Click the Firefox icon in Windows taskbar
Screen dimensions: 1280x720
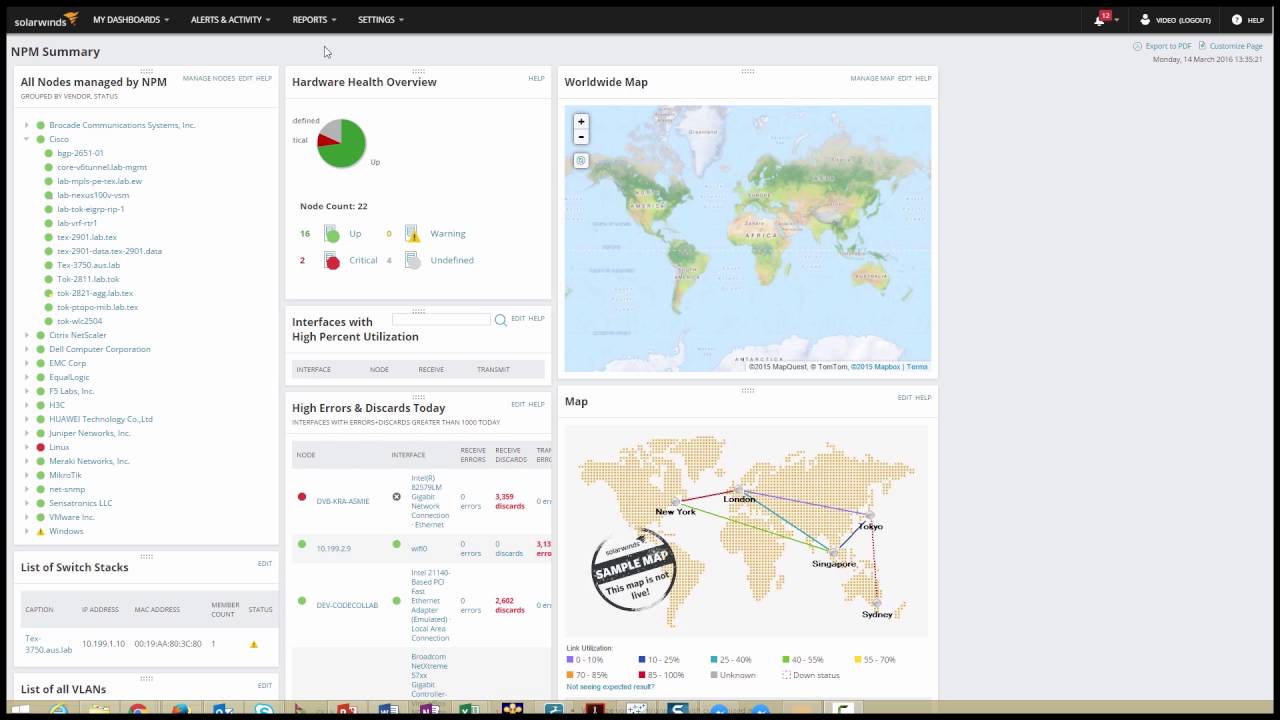pyautogui.click(x=180, y=711)
